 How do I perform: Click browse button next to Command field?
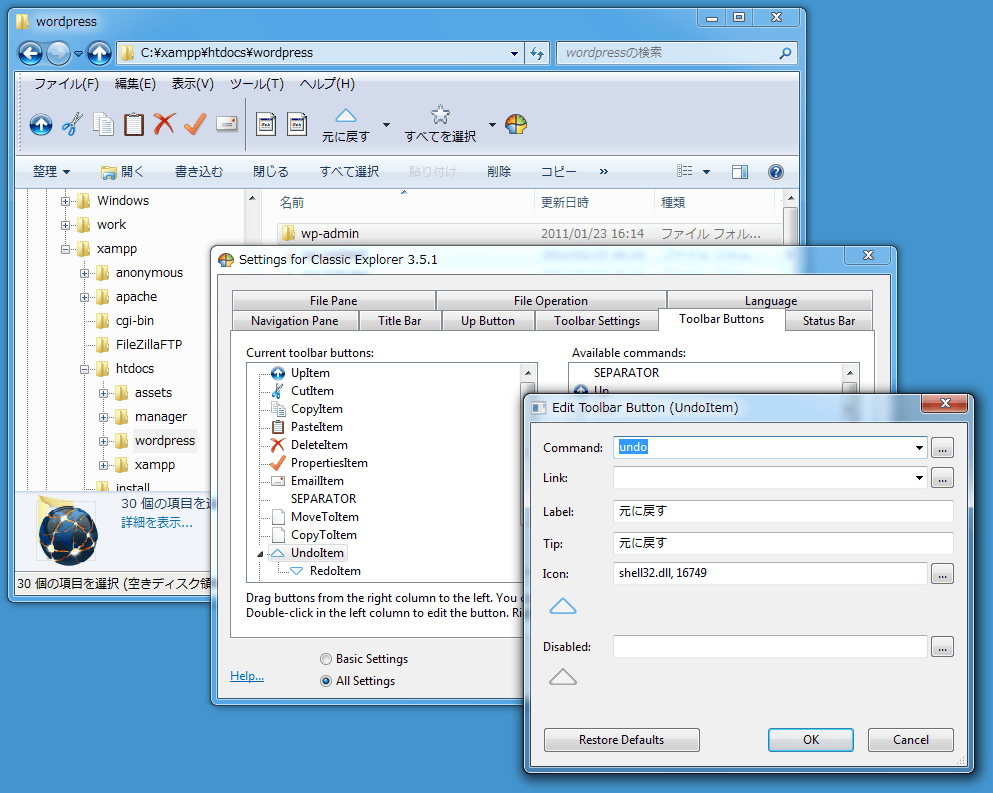942,448
